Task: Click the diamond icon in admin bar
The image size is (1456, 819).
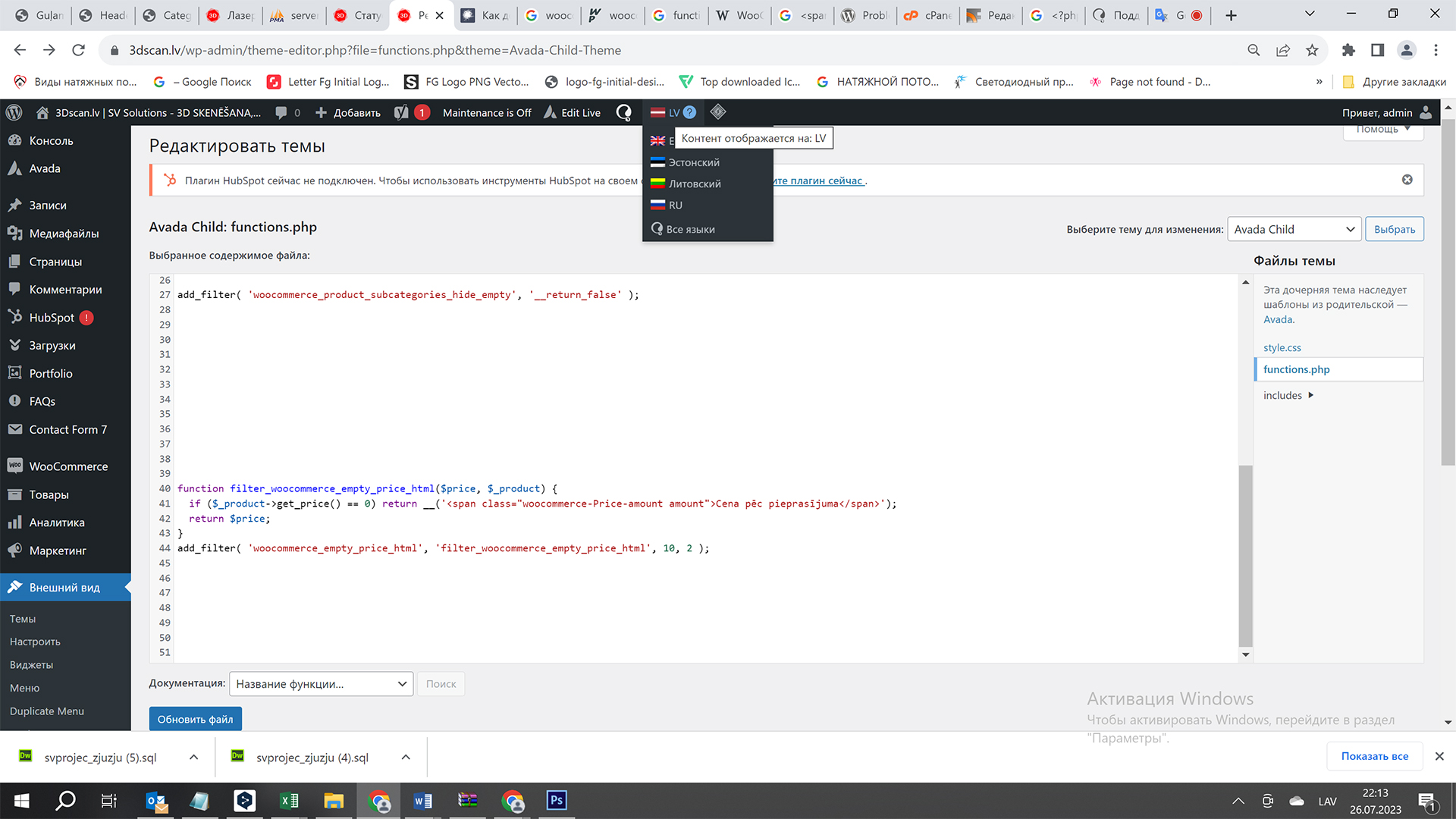Action: 717,112
